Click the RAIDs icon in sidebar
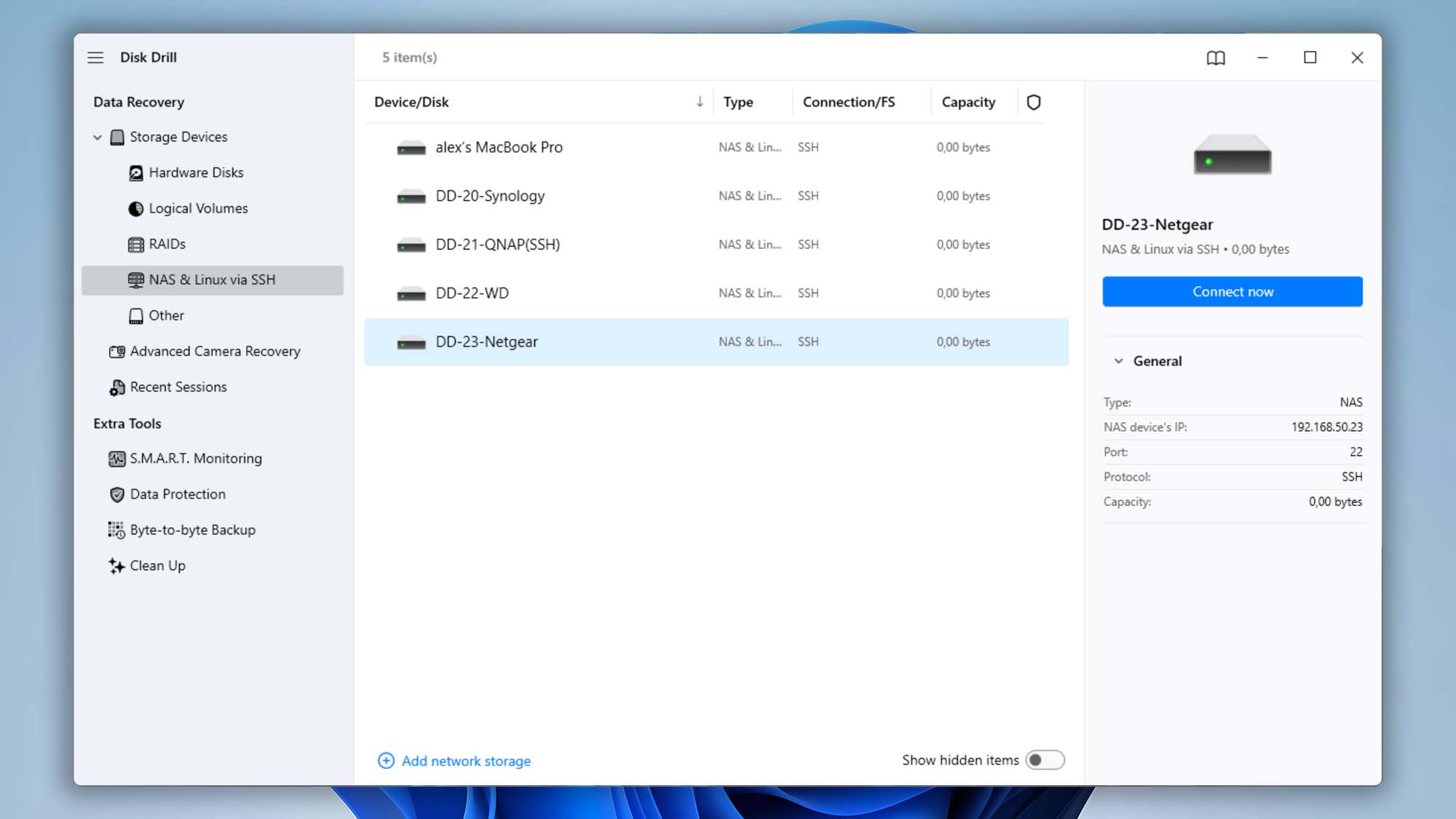Image resolution: width=1456 pixels, height=819 pixels. pos(135,245)
